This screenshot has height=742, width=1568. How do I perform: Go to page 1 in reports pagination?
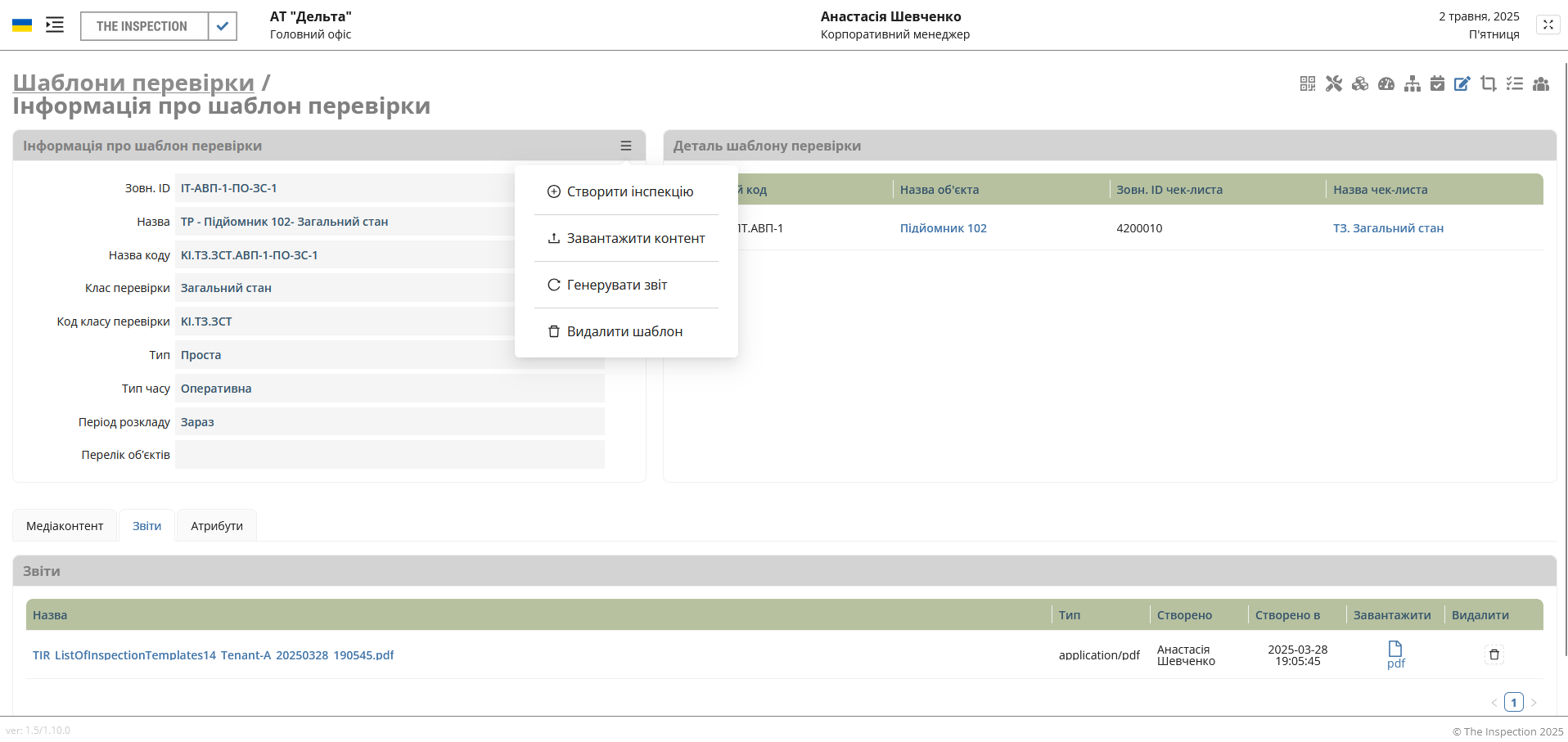coord(1514,702)
